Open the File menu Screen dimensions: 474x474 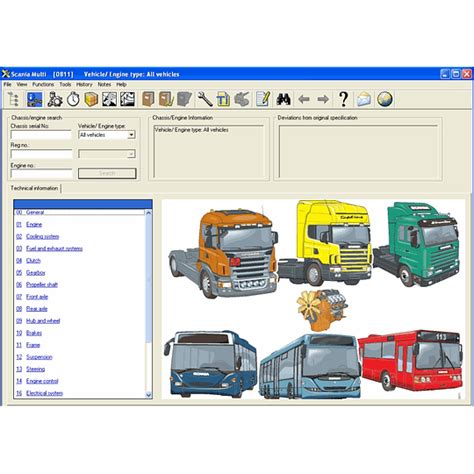click(x=7, y=84)
